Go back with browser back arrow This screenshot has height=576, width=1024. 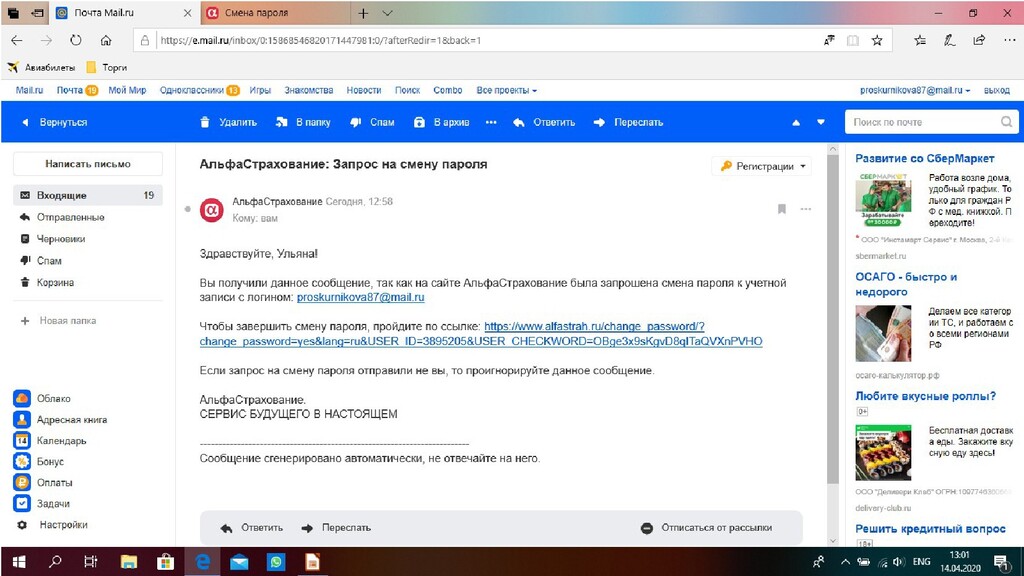pyautogui.click(x=16, y=40)
